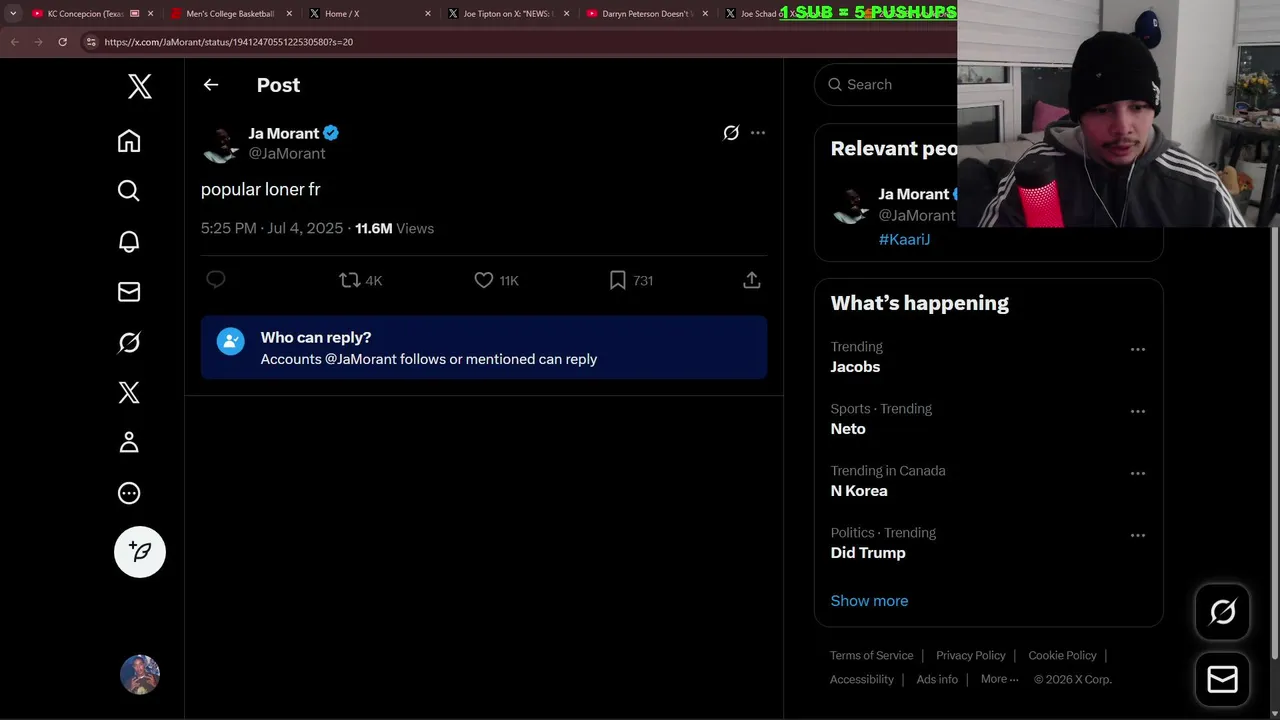View site information icon beside the URL
The image size is (1280, 720).
click(x=91, y=42)
